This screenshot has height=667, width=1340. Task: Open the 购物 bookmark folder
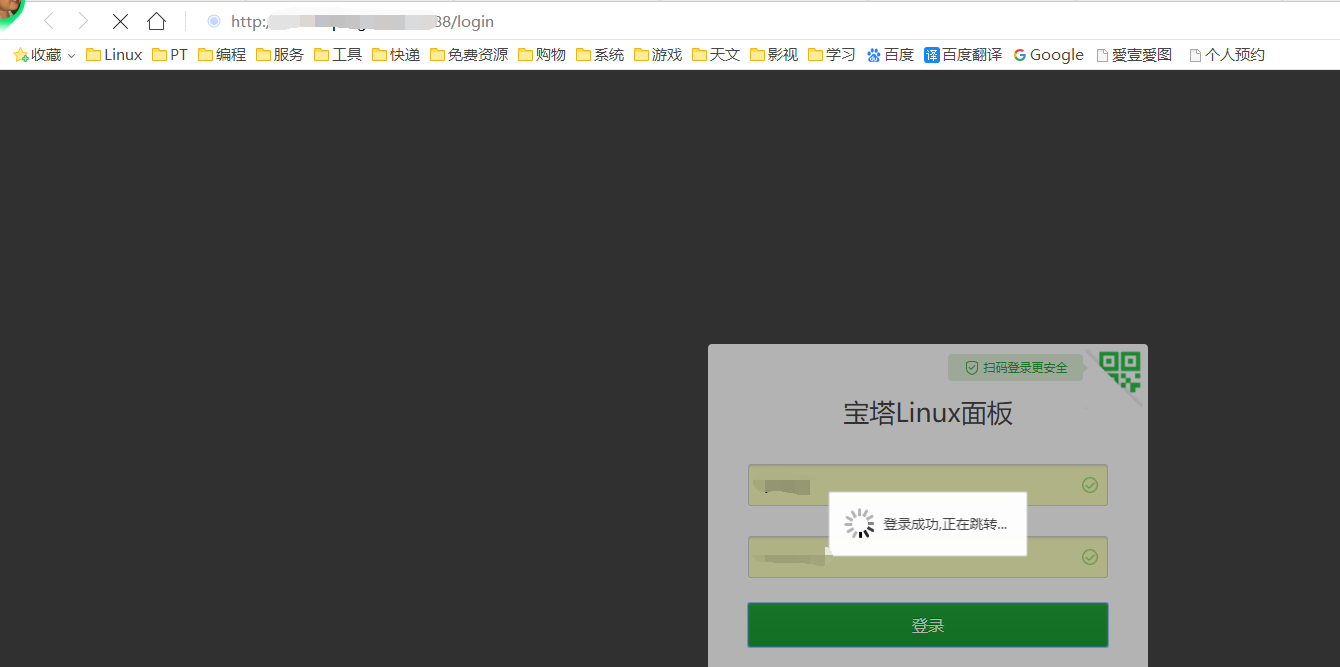[x=542, y=55]
